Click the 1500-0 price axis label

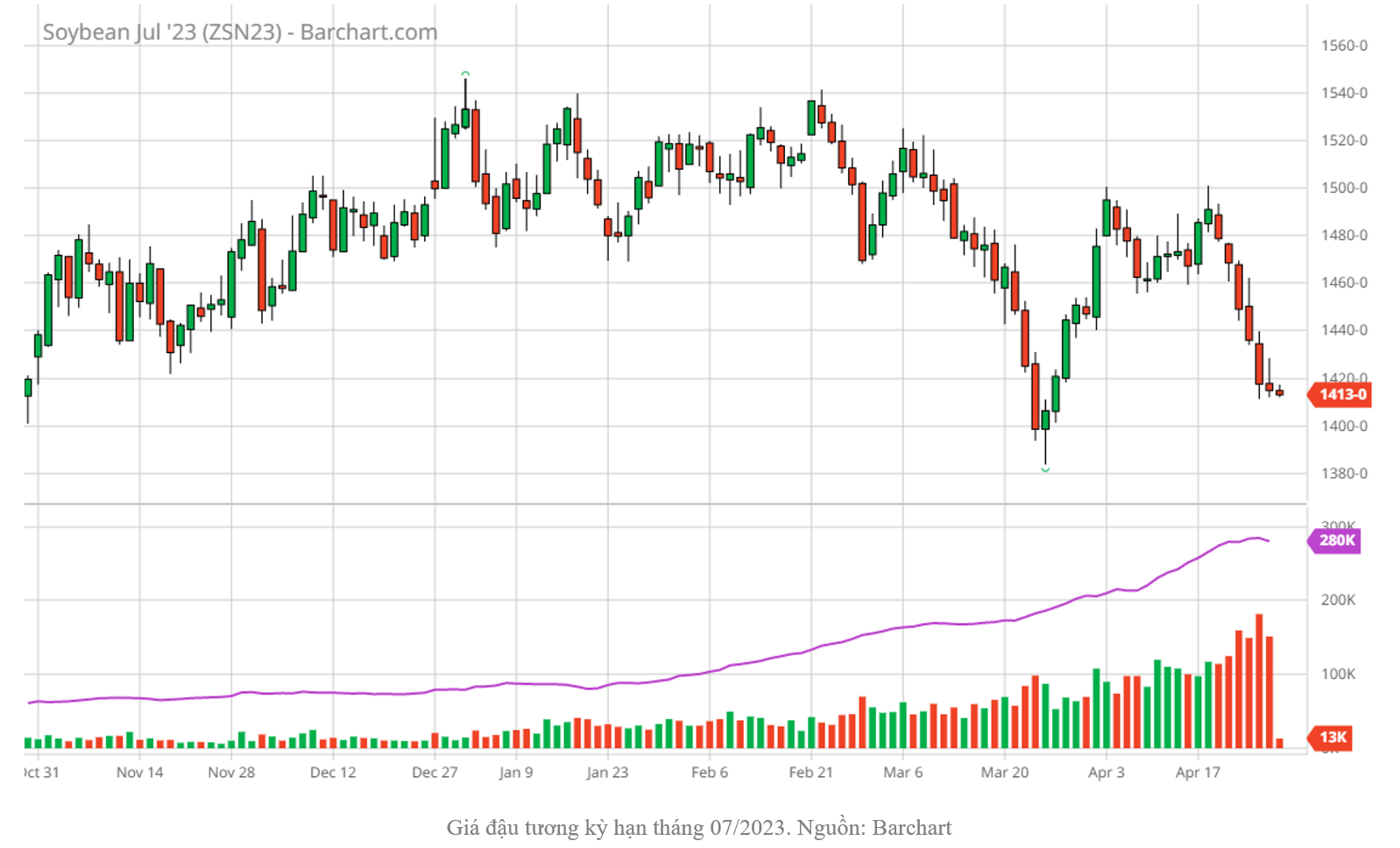(1345, 187)
